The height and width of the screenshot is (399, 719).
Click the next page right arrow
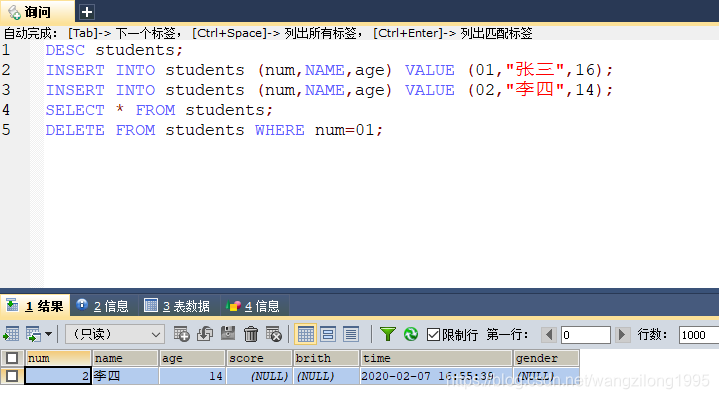tap(622, 334)
